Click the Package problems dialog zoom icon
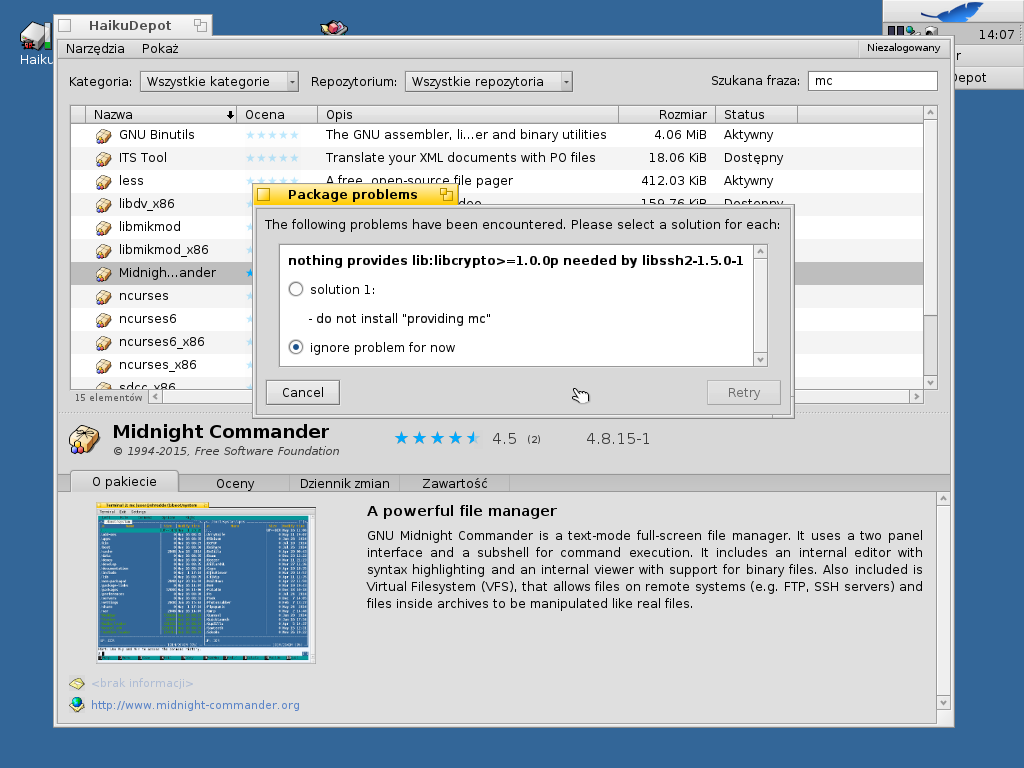Screen dimensions: 1024x768 point(447,194)
